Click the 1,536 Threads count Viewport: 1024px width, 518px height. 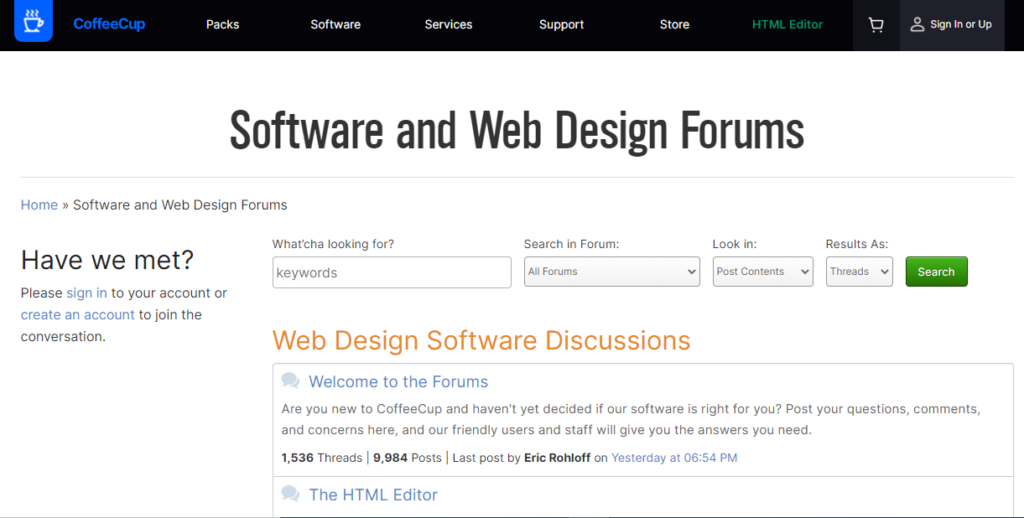(321, 458)
